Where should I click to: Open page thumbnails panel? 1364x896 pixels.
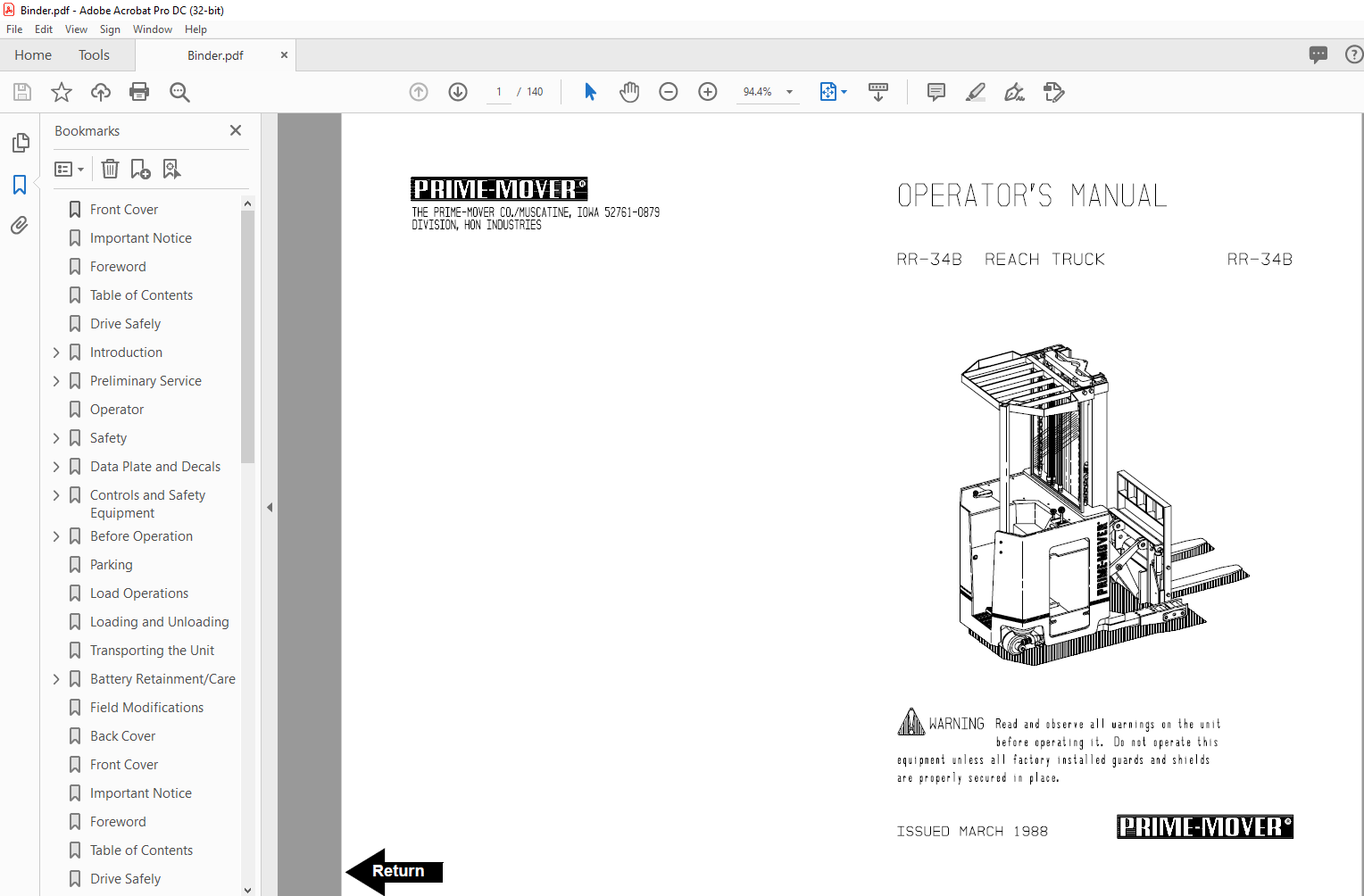[20, 143]
